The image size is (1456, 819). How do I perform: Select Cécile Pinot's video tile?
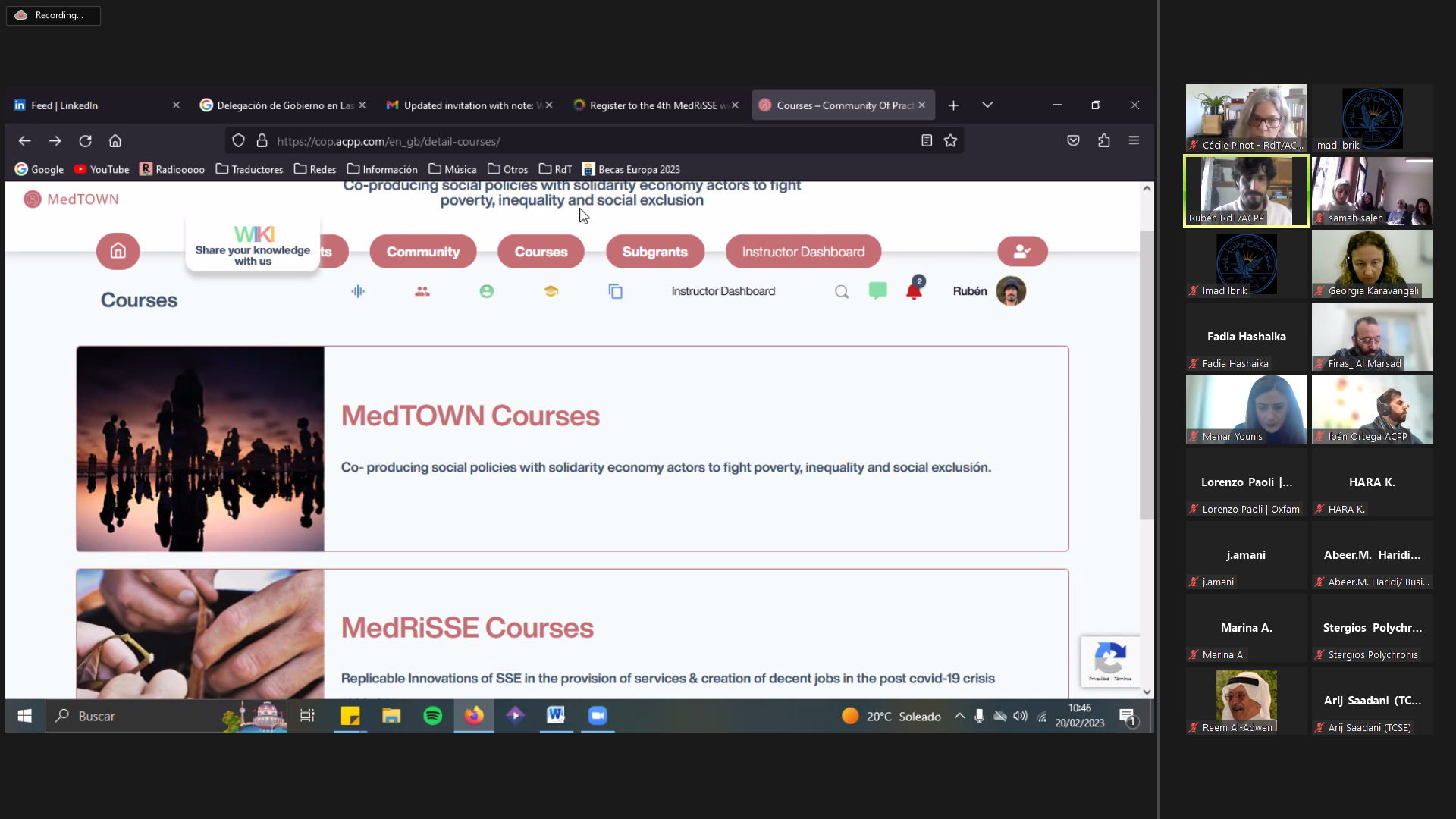click(1247, 118)
